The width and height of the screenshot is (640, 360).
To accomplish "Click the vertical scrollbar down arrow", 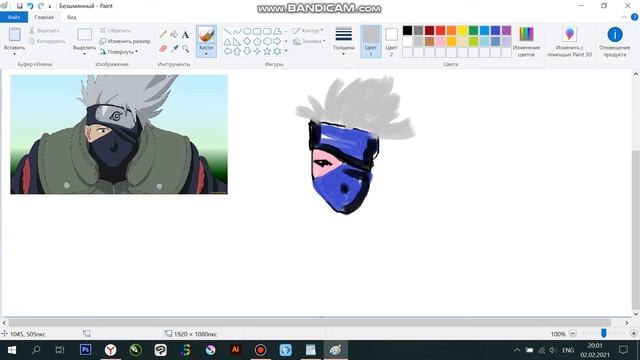I will click(636, 314).
